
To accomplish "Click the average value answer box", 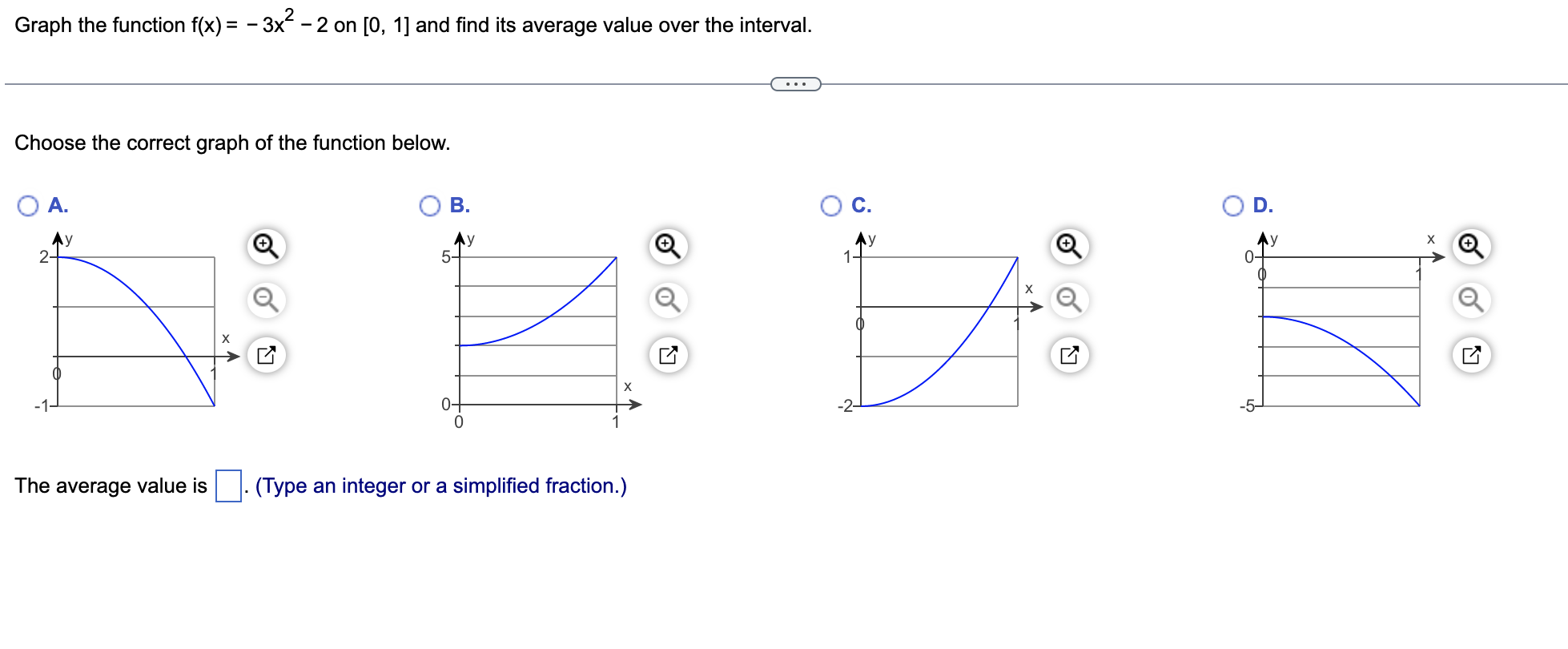I will tap(229, 484).
